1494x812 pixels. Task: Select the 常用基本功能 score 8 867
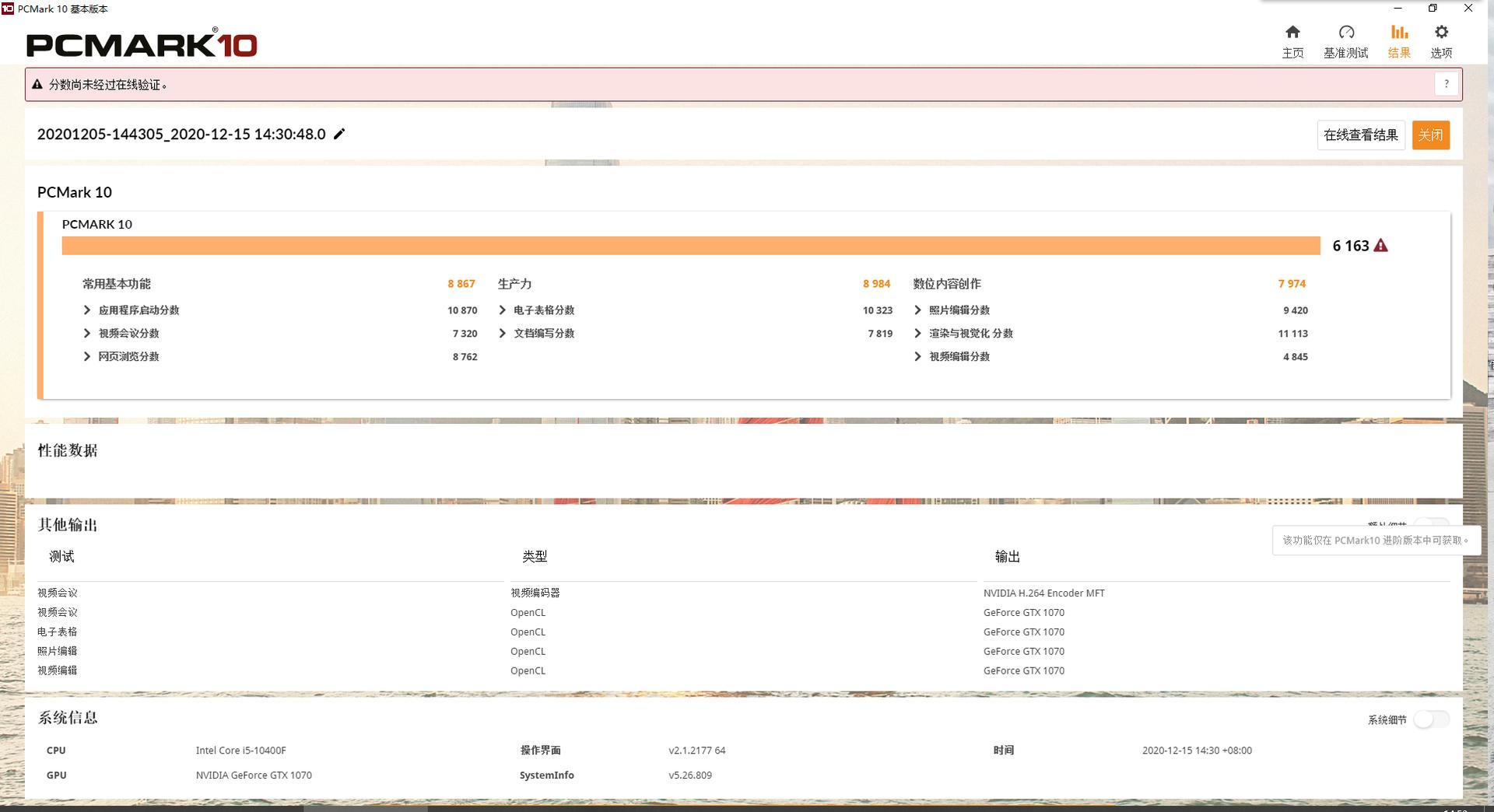(x=461, y=284)
